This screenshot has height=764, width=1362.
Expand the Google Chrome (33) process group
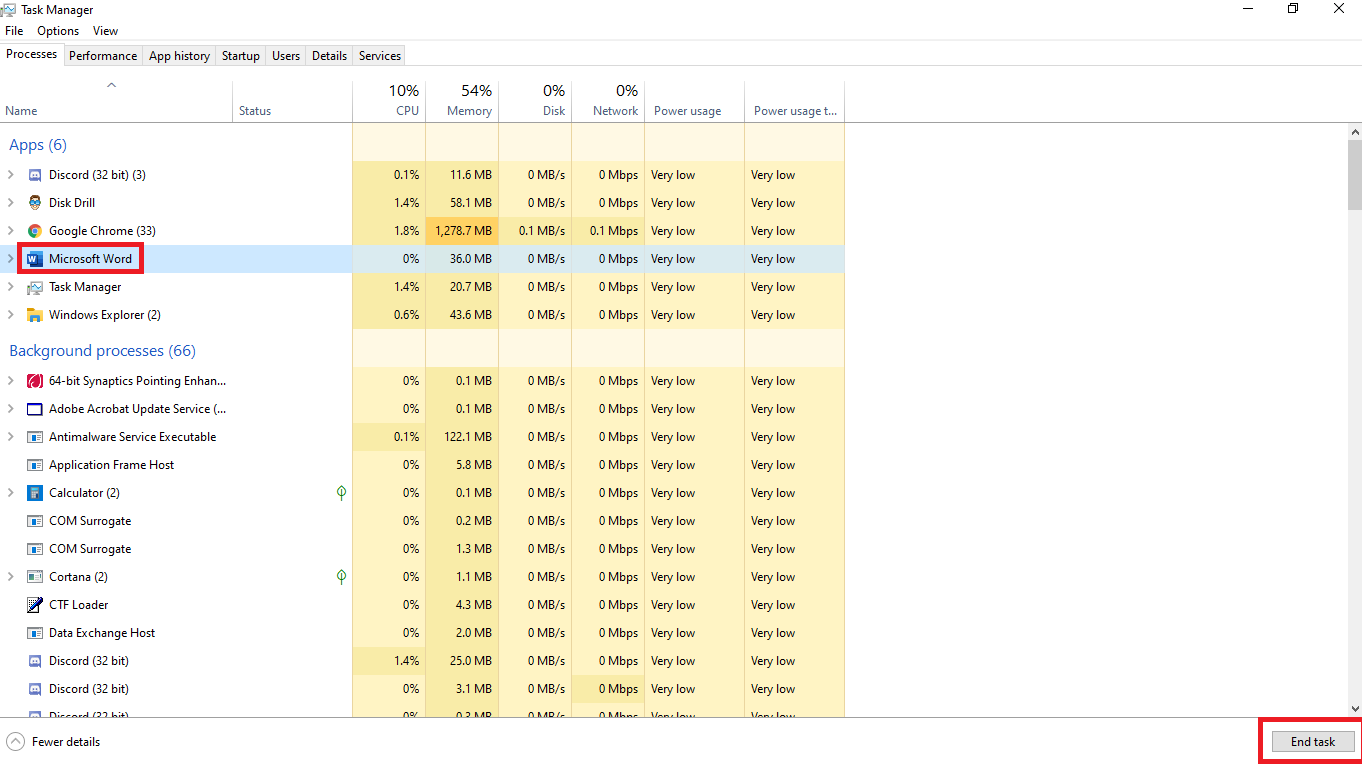[x=11, y=231]
